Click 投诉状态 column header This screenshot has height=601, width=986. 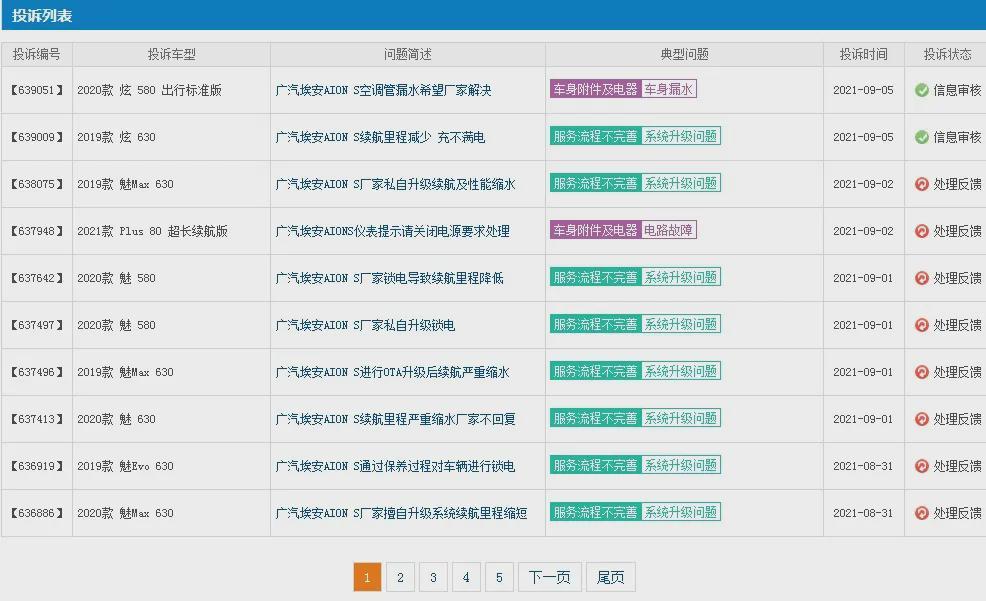point(947,55)
